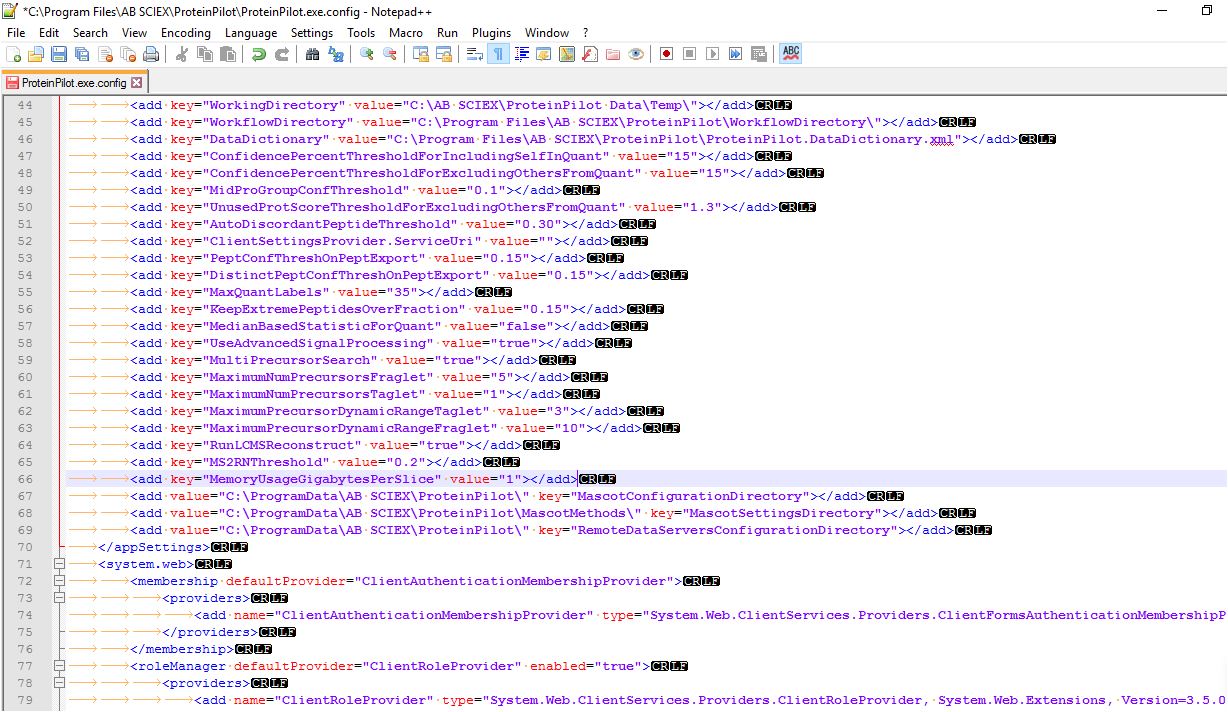Toggle synchronized horizontal scrolling
This screenshot has width=1228, height=712.
[444, 53]
